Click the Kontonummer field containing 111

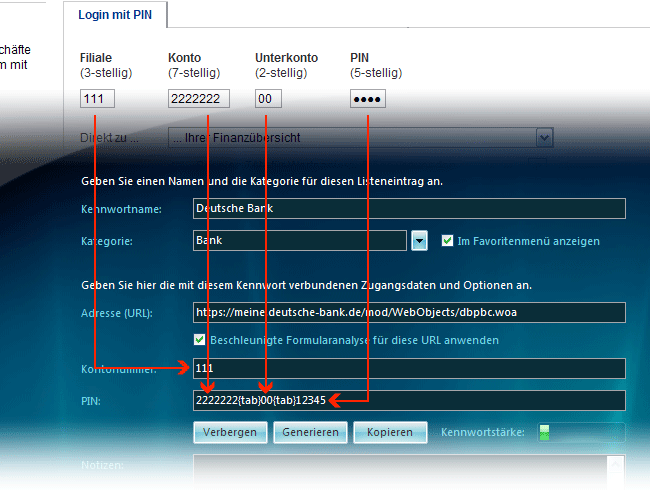[408, 369]
